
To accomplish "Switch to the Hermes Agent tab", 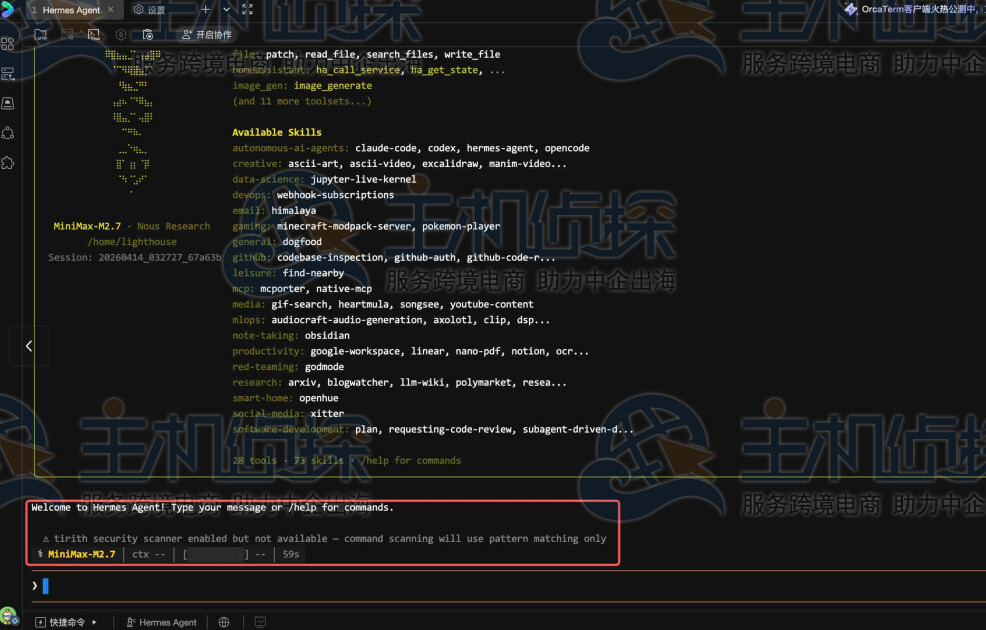I will click(x=70, y=10).
